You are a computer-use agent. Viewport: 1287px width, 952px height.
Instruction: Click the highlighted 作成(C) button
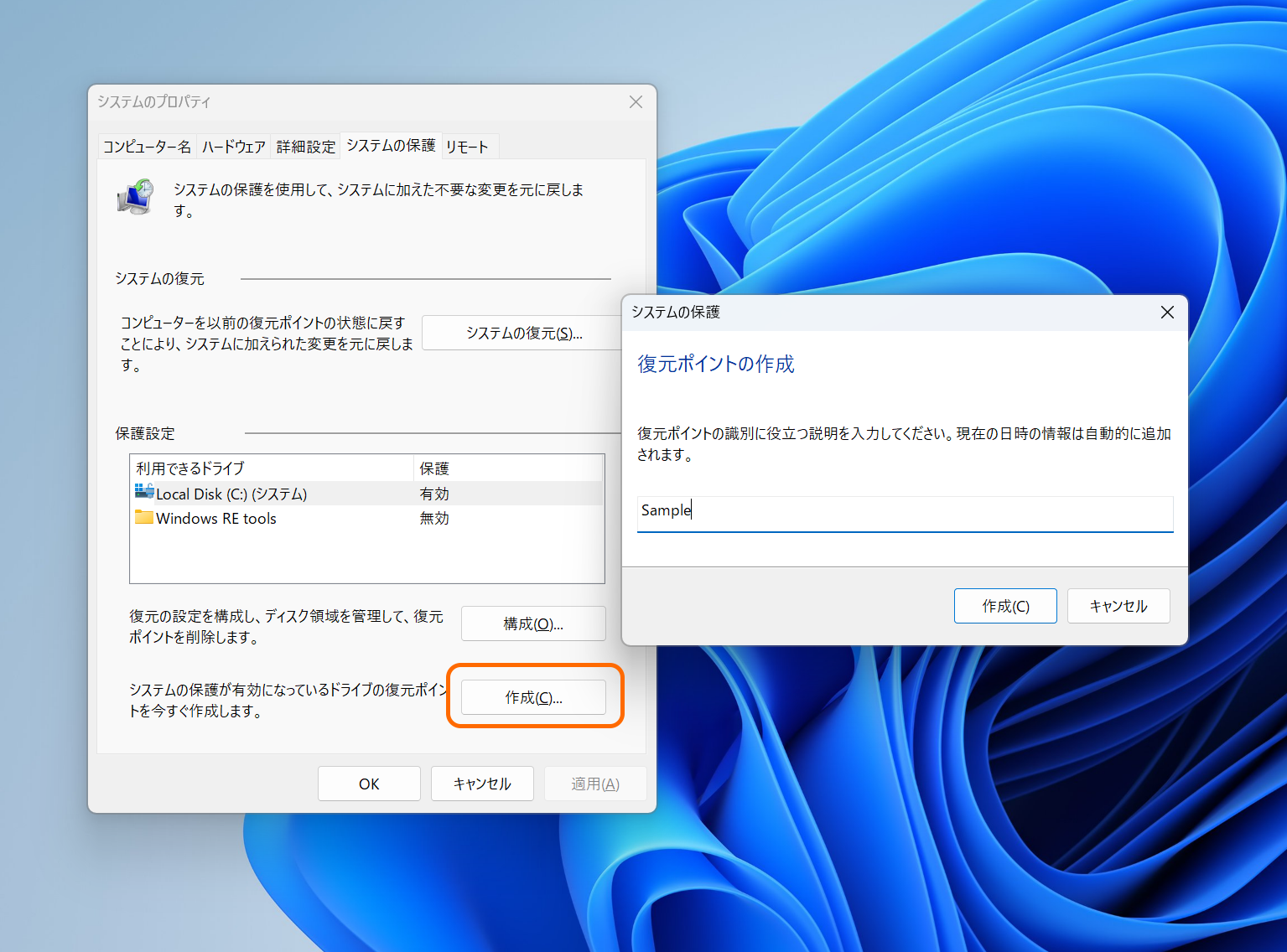[533, 696]
